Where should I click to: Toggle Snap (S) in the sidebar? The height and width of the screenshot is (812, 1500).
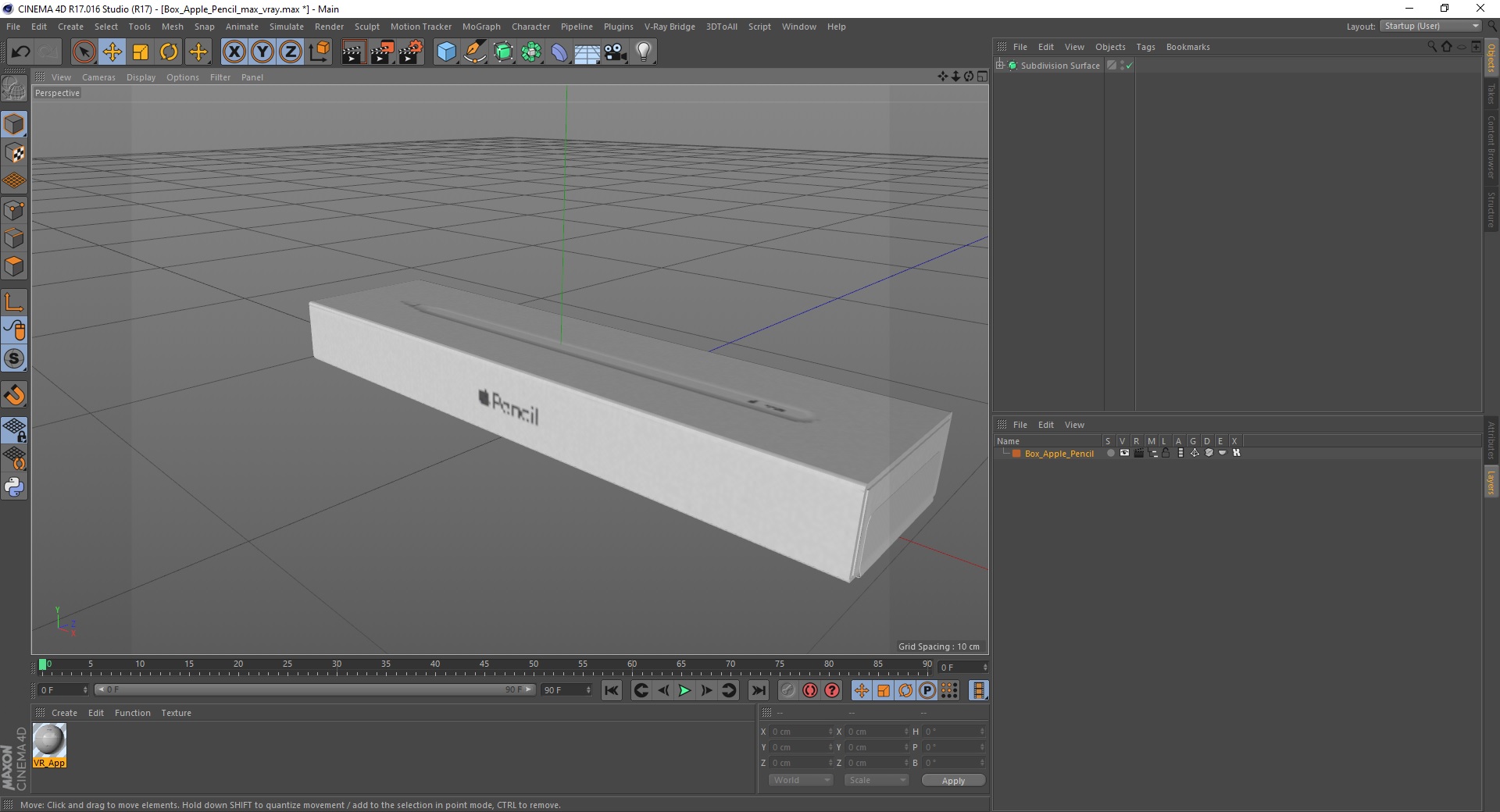pyautogui.click(x=14, y=358)
